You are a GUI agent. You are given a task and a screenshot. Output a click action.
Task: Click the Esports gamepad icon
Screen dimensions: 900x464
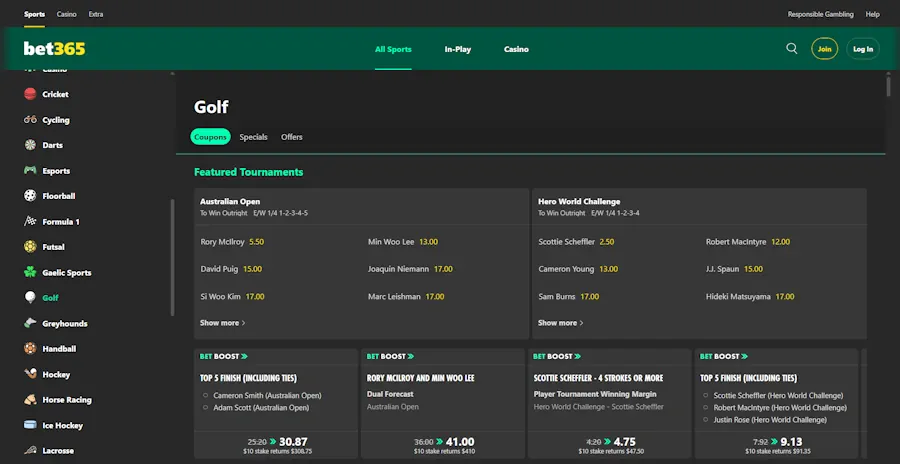click(30, 171)
